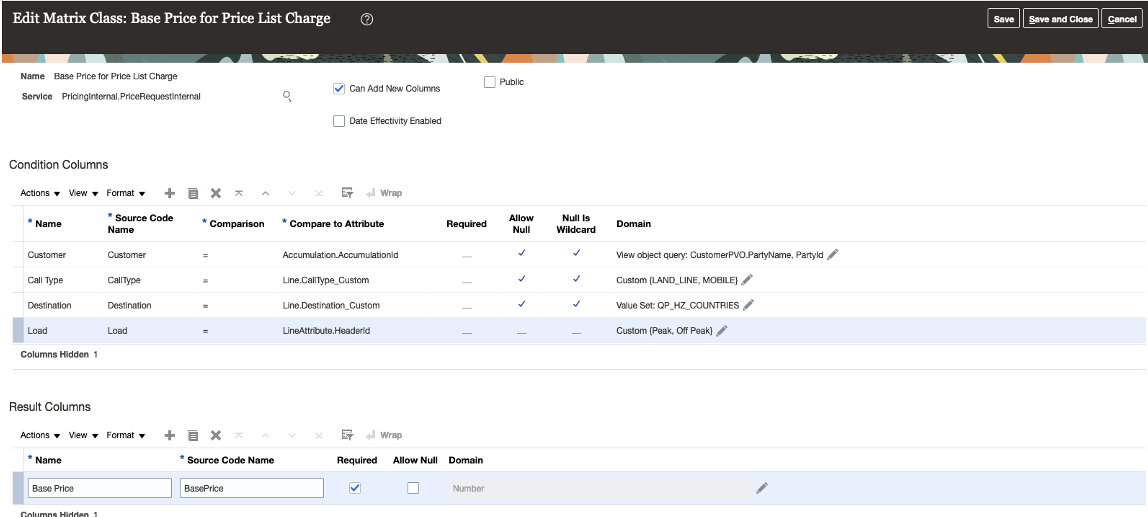Delete the selected condition column with the X icon
This screenshot has height=517, width=1148.
[x=216, y=192]
